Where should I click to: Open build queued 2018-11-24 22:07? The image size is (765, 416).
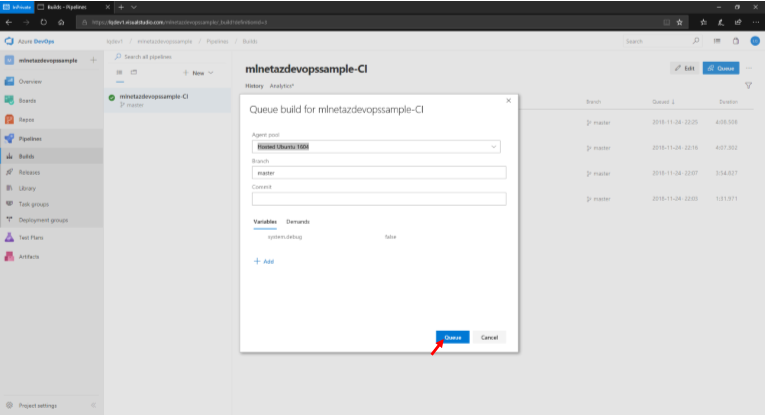point(675,173)
